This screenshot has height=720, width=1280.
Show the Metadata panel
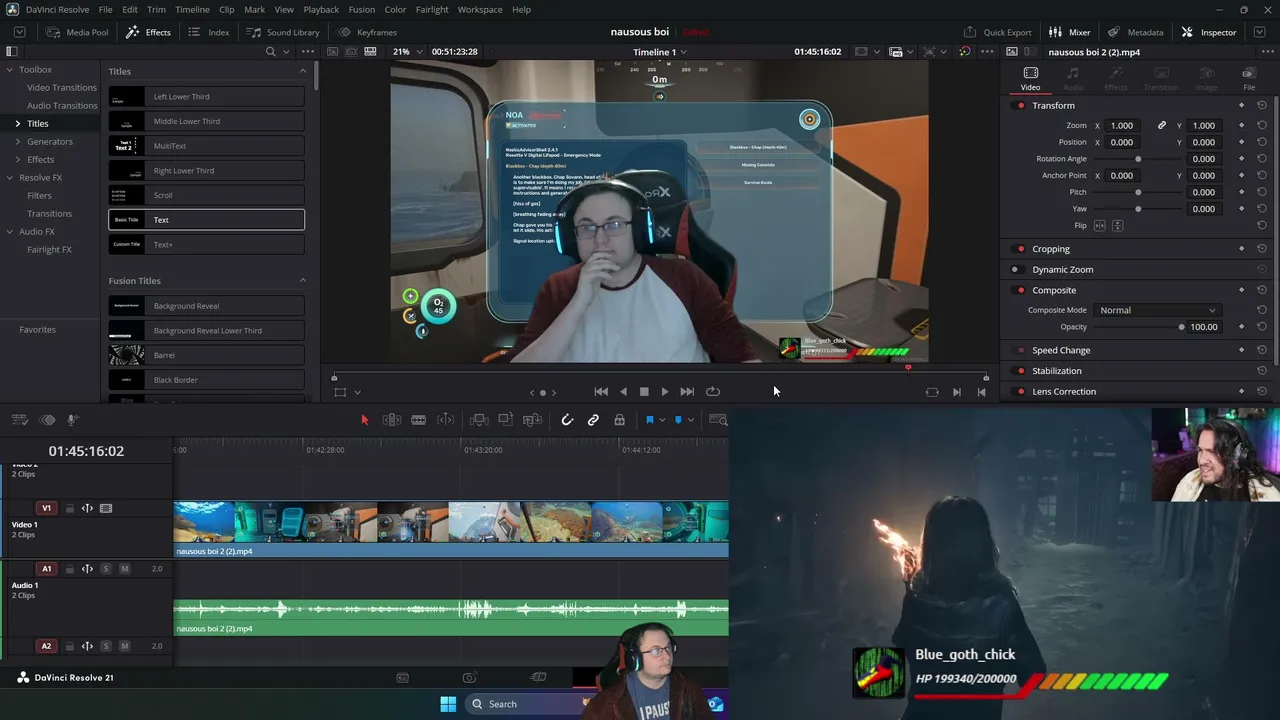pos(1136,32)
